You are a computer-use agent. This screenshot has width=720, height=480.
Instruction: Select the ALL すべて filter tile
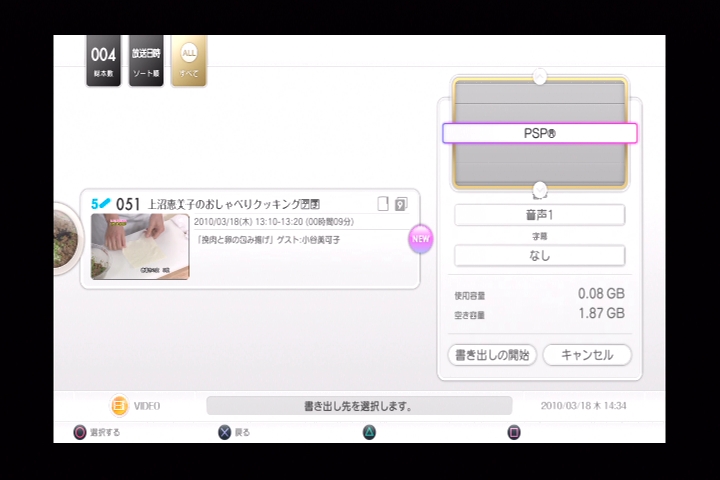tap(189, 61)
